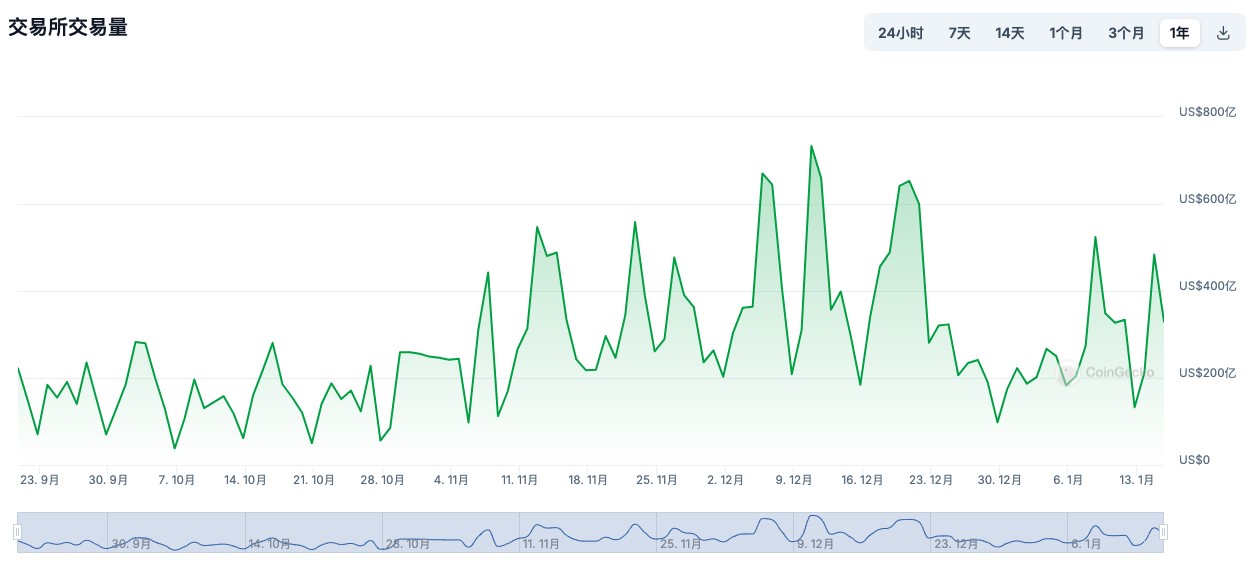Click the US$0 y-axis label
The height and width of the screenshot is (576, 1250).
(x=1195, y=460)
